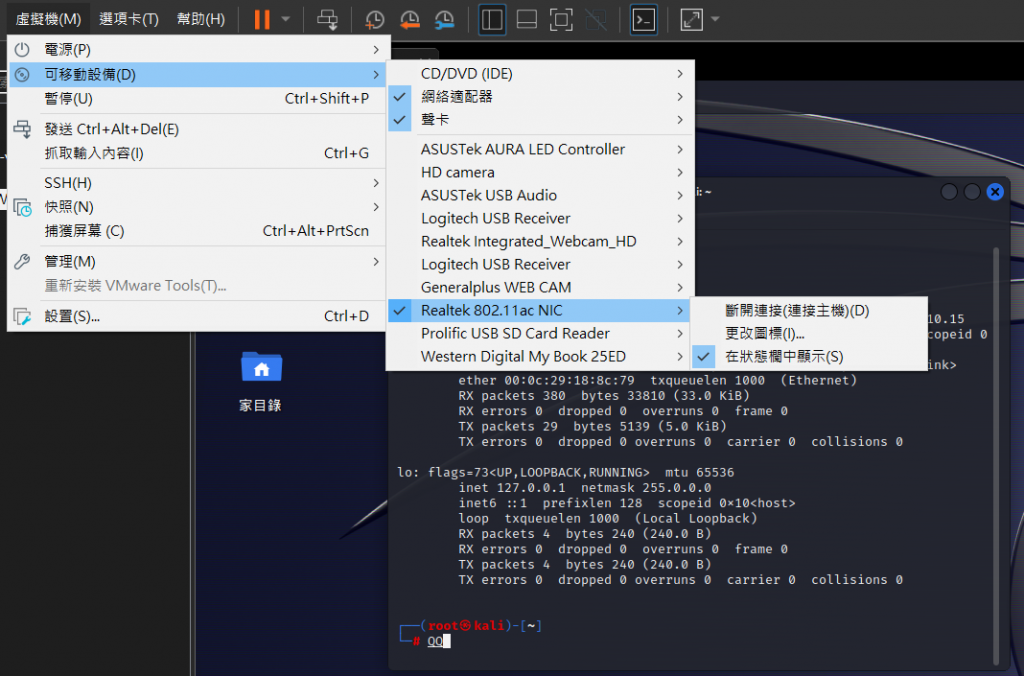
Task: Click 'inet 127.0.0.1' in terminal output
Action: [x=511, y=488]
